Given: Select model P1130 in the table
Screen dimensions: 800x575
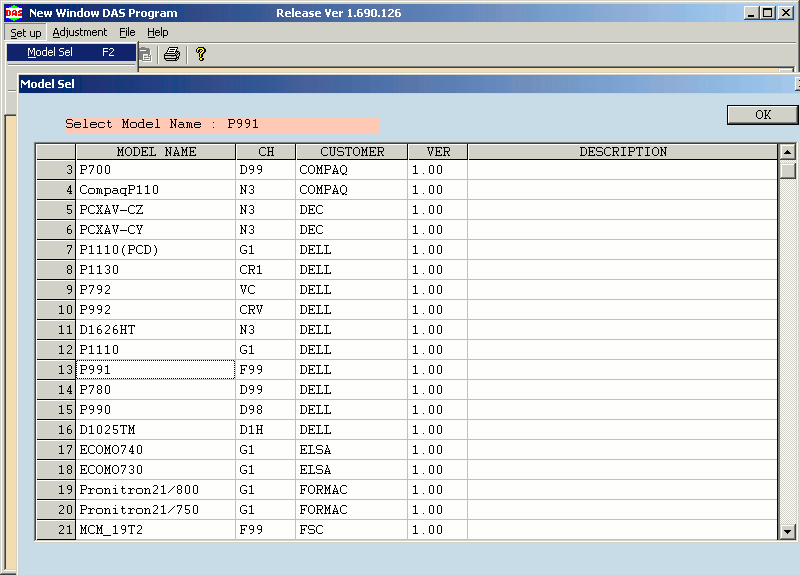Looking at the screenshot, I should (x=156, y=269).
